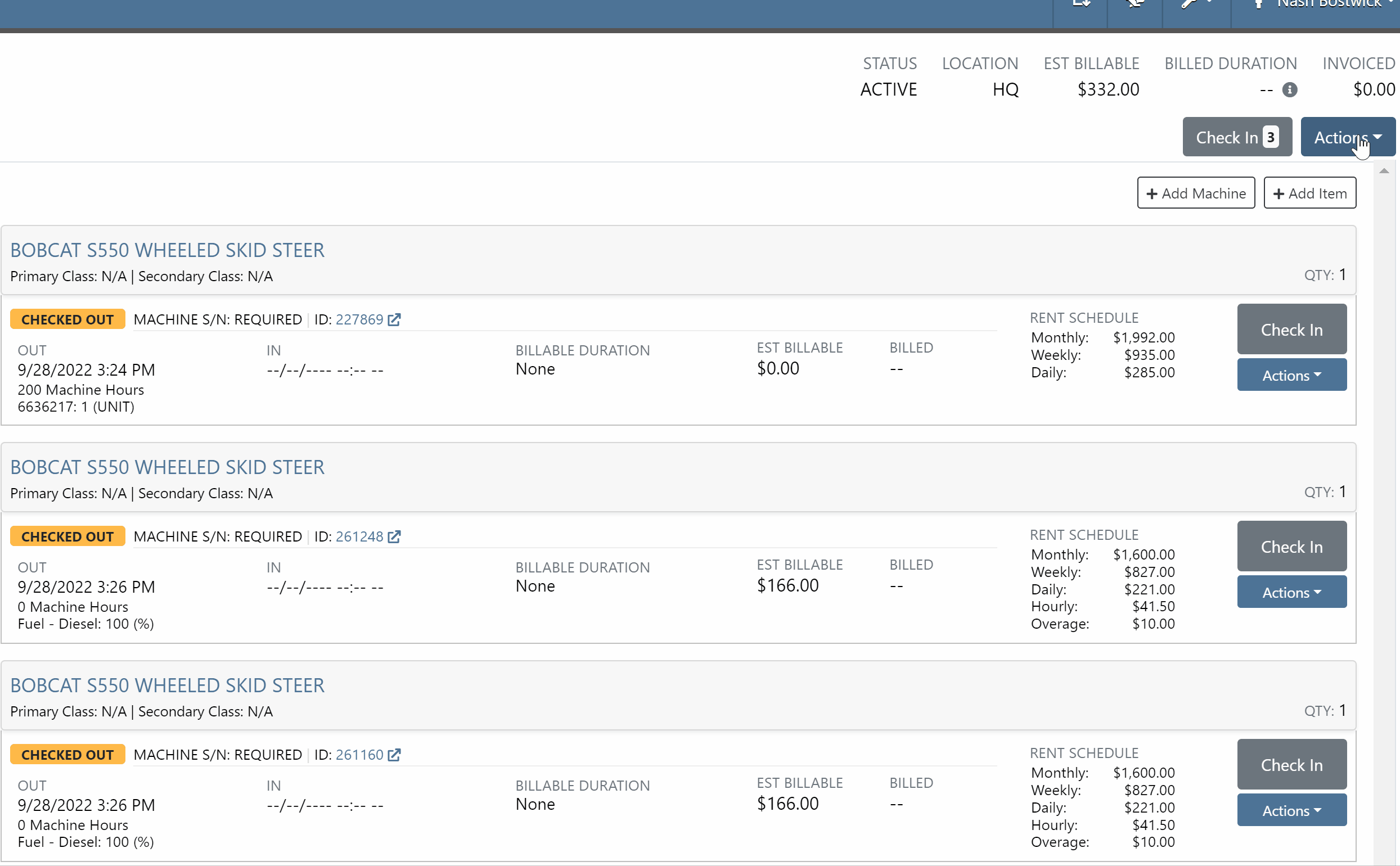Open machine ID link 261160
This screenshot has width=1400, height=866.
[x=359, y=755]
